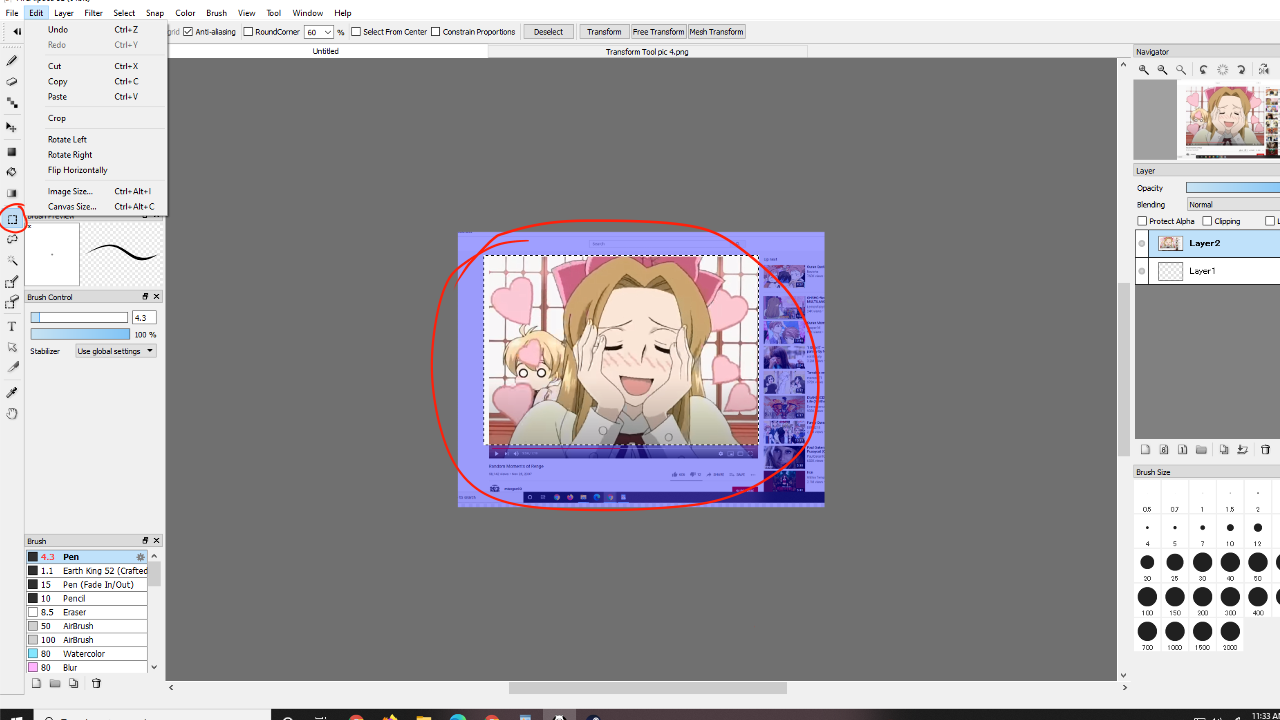This screenshot has height=720, width=1280.
Task: Open the RoundCorner percentage dropdown
Action: tap(328, 32)
